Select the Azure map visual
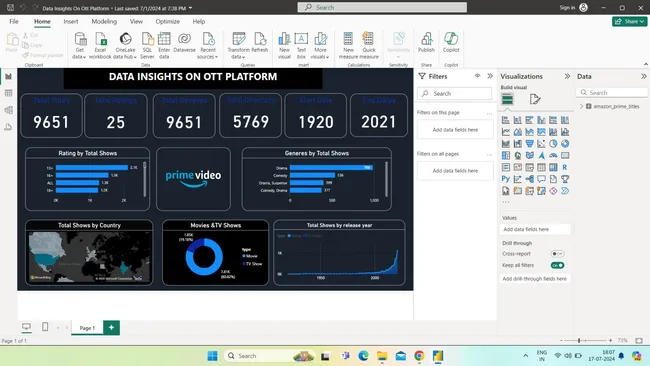This screenshot has height=366, width=650. [x=541, y=155]
